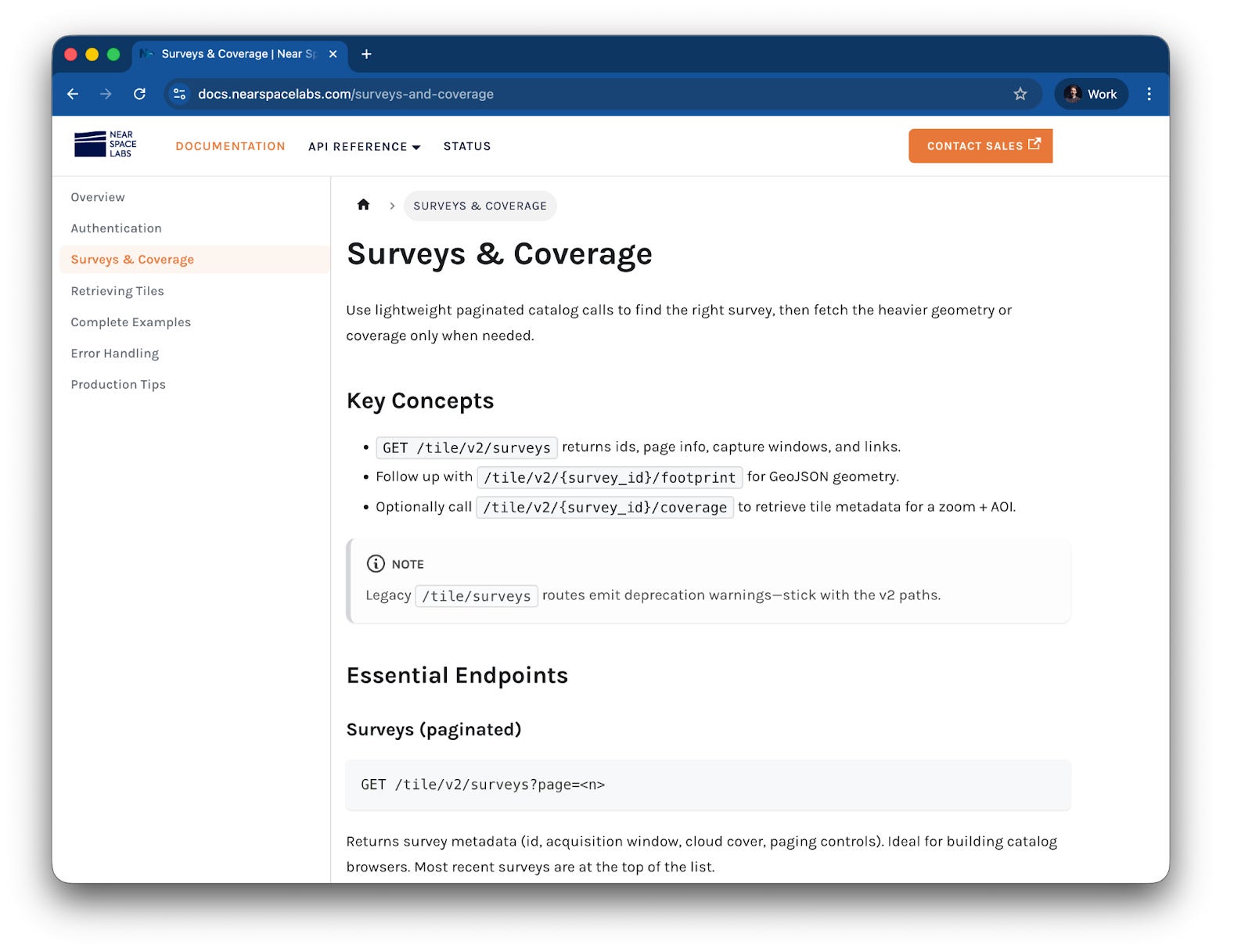Click the Work profile avatar button
1252x952 pixels.
pos(1092,94)
